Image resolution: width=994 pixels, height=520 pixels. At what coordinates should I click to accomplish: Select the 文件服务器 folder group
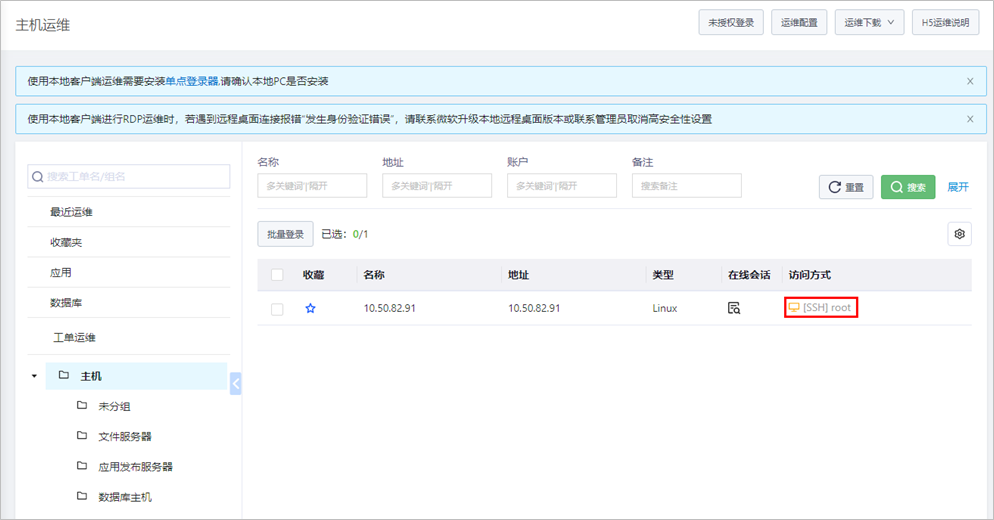point(125,436)
